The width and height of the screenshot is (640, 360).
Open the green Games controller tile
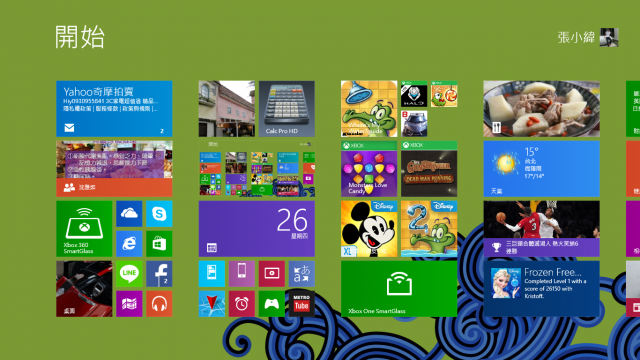coord(271,304)
